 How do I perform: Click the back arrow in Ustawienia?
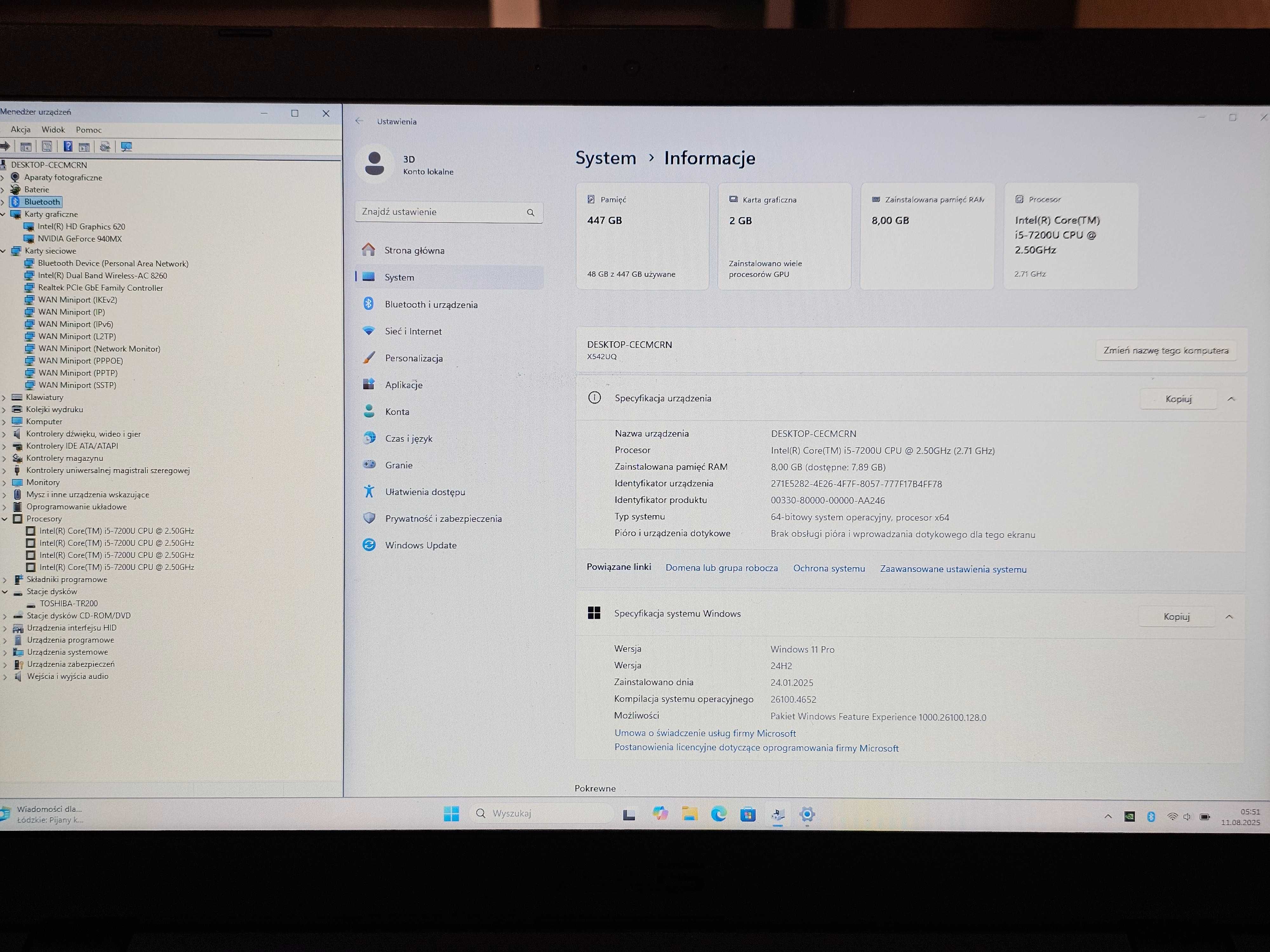[359, 121]
